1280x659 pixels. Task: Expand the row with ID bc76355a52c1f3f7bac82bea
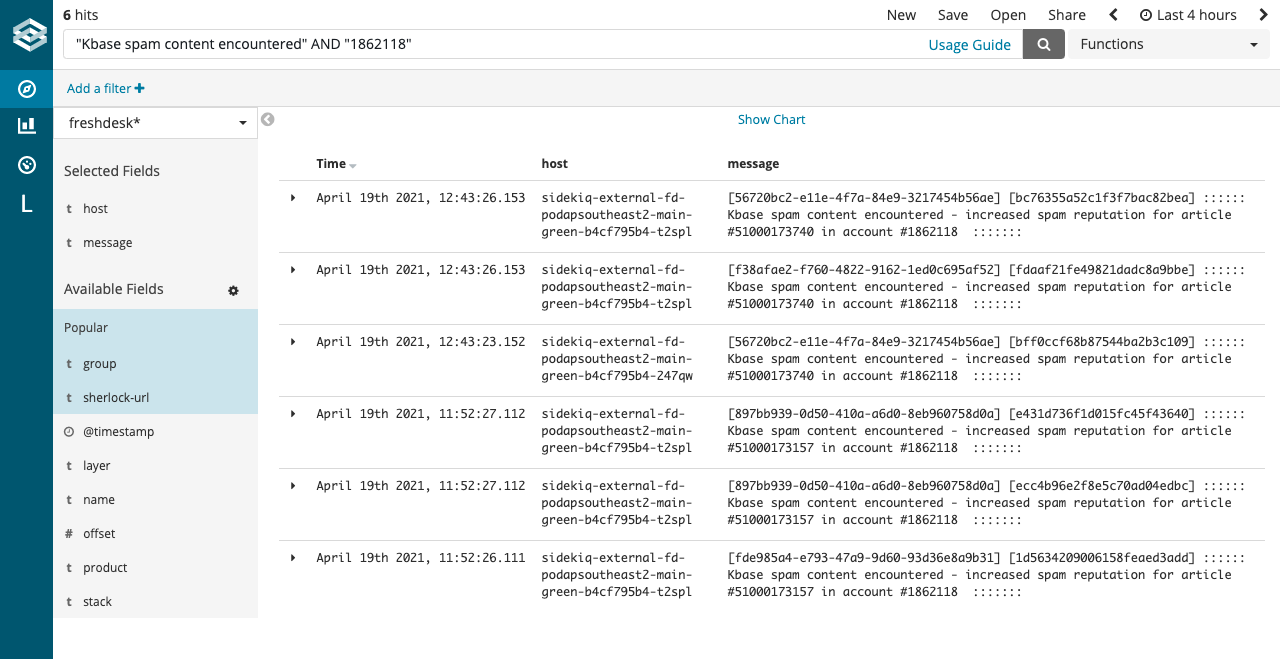pos(293,198)
